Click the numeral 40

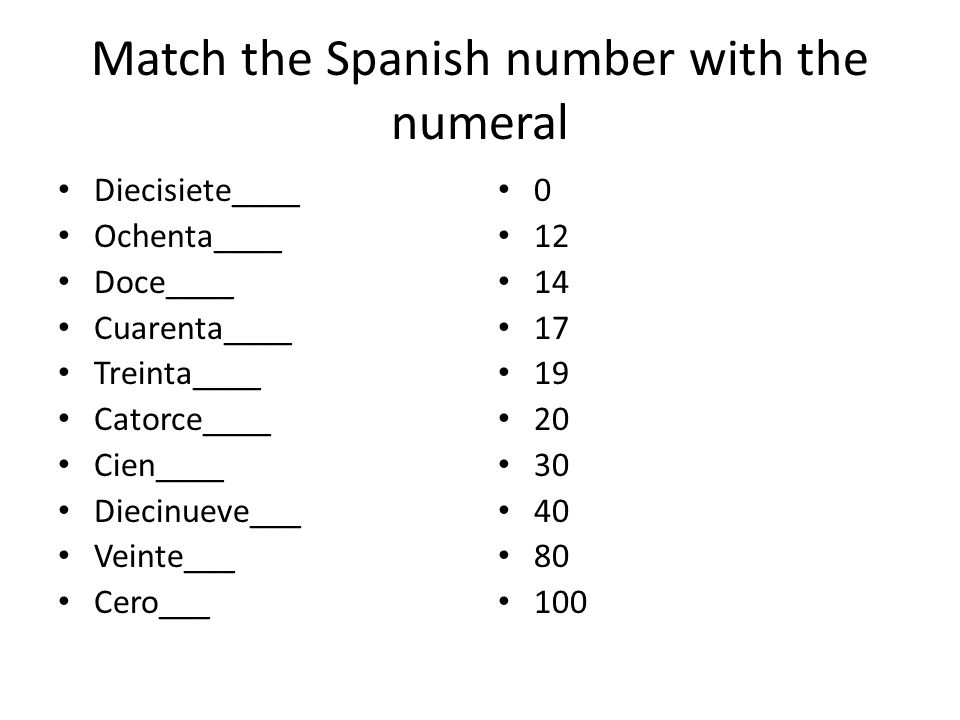coord(552,511)
